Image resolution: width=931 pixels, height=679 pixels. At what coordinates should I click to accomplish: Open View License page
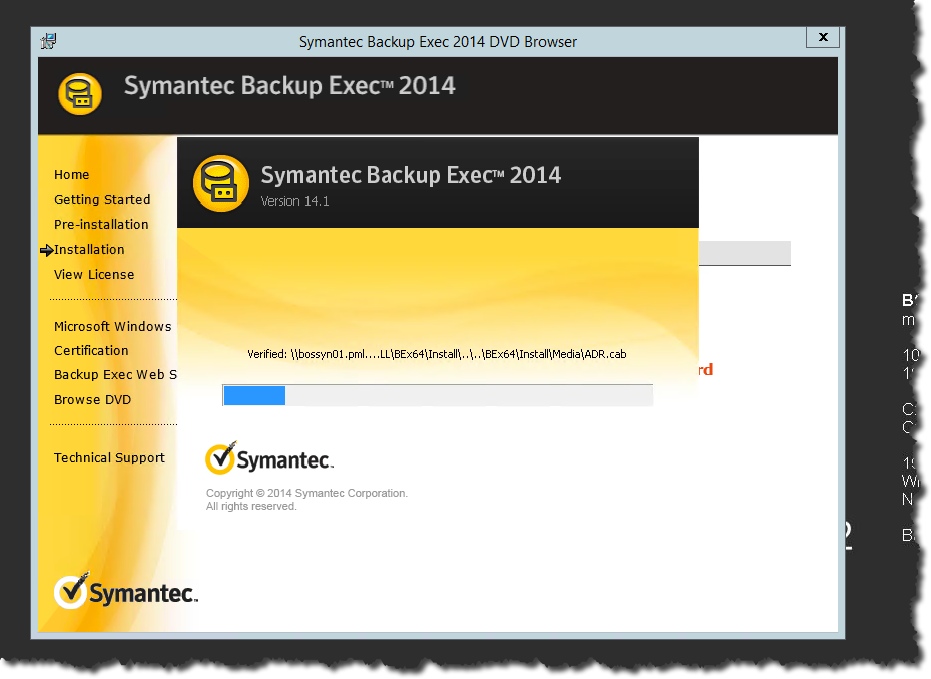coord(94,274)
